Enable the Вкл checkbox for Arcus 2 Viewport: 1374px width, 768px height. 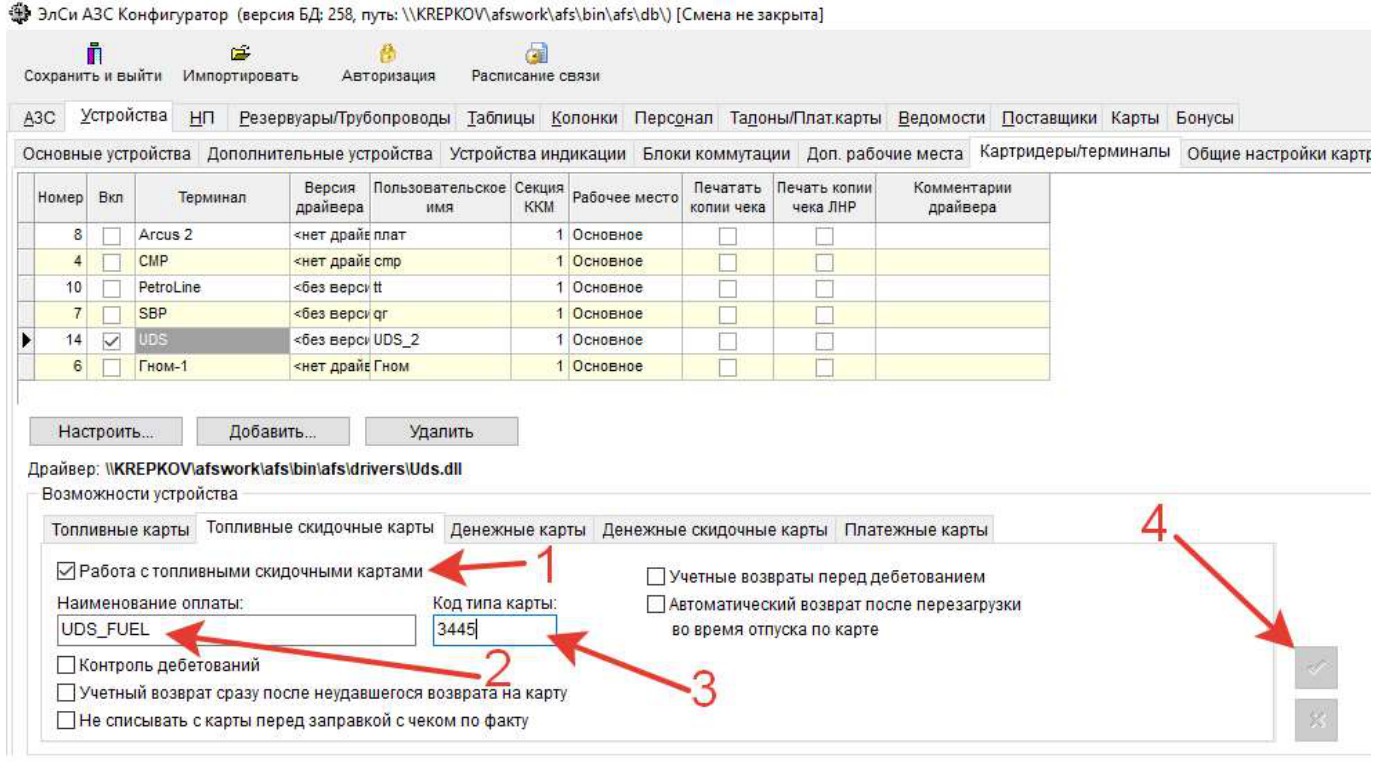coord(112,236)
